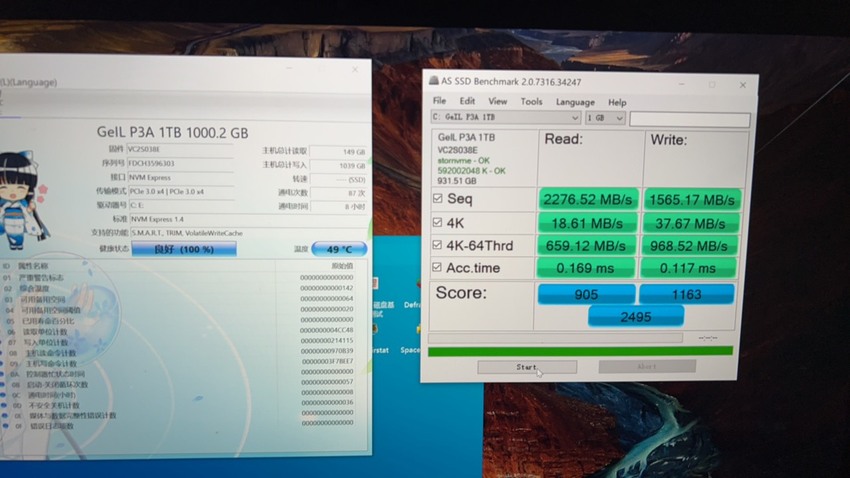Select attribute row 06 读取单位计数

coord(179,331)
